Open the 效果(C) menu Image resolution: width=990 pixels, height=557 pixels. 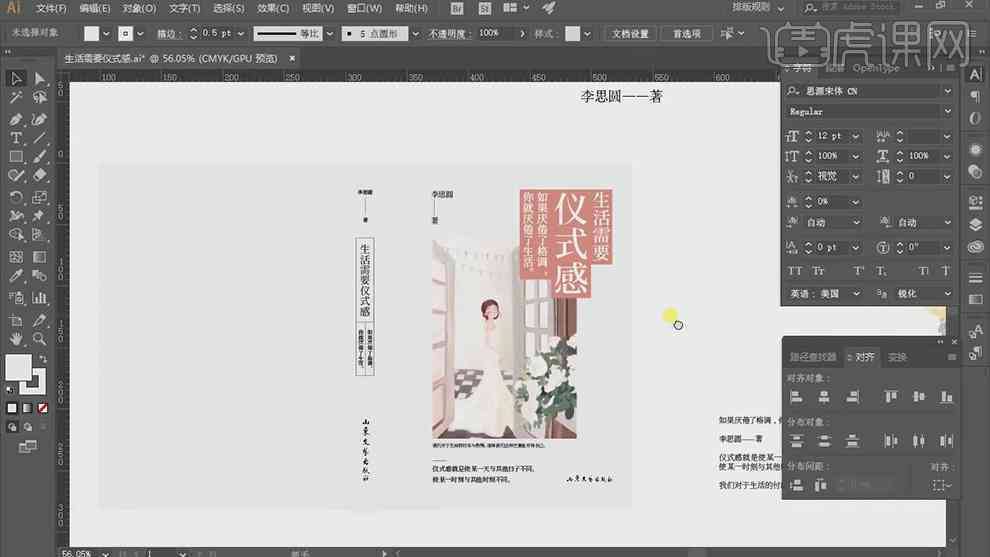[273, 8]
